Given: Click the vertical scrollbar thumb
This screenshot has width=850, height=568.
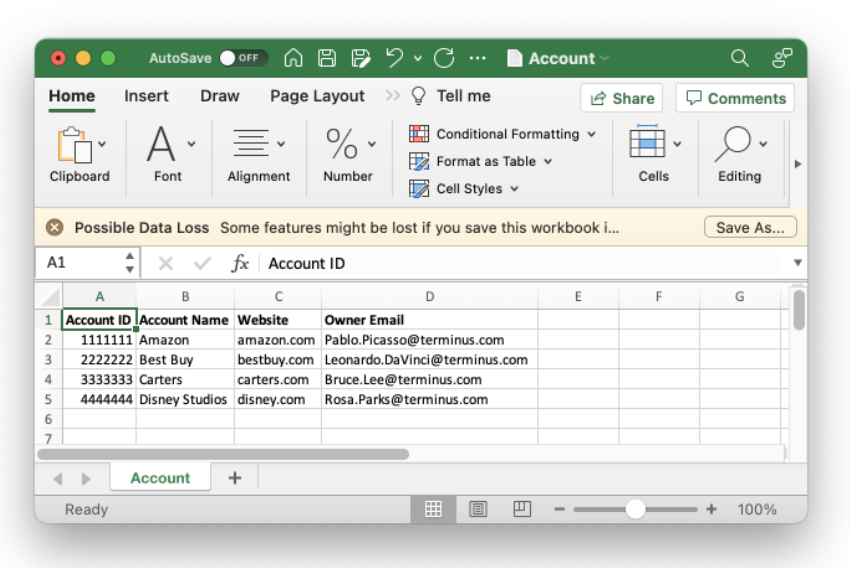Looking at the screenshot, I should (799, 310).
